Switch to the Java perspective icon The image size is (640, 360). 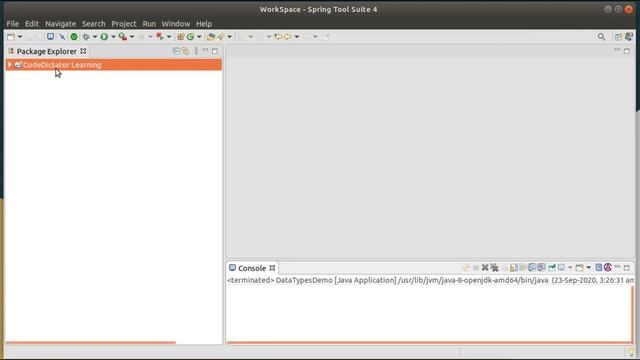coord(629,37)
